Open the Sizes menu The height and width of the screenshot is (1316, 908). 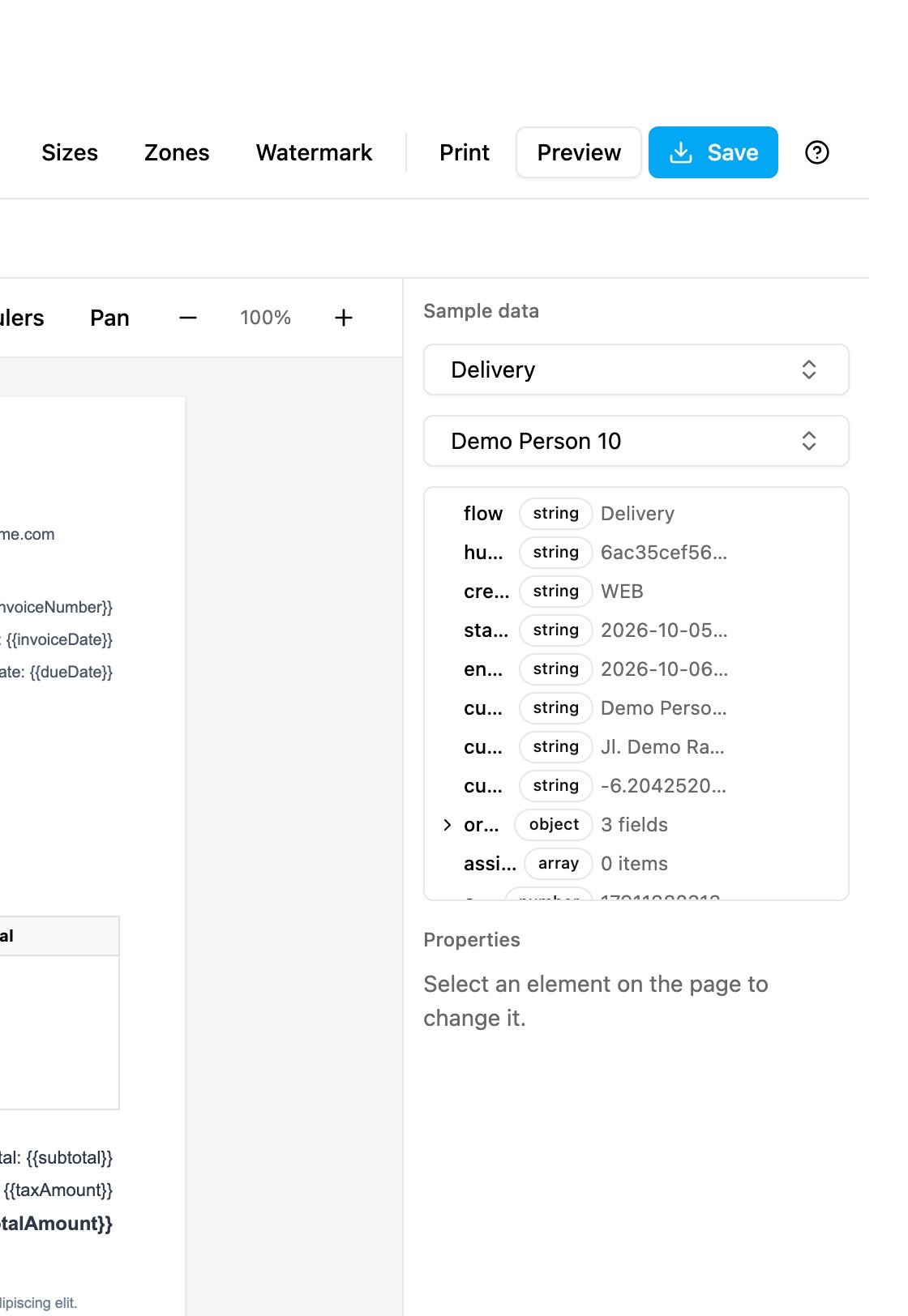click(x=70, y=152)
